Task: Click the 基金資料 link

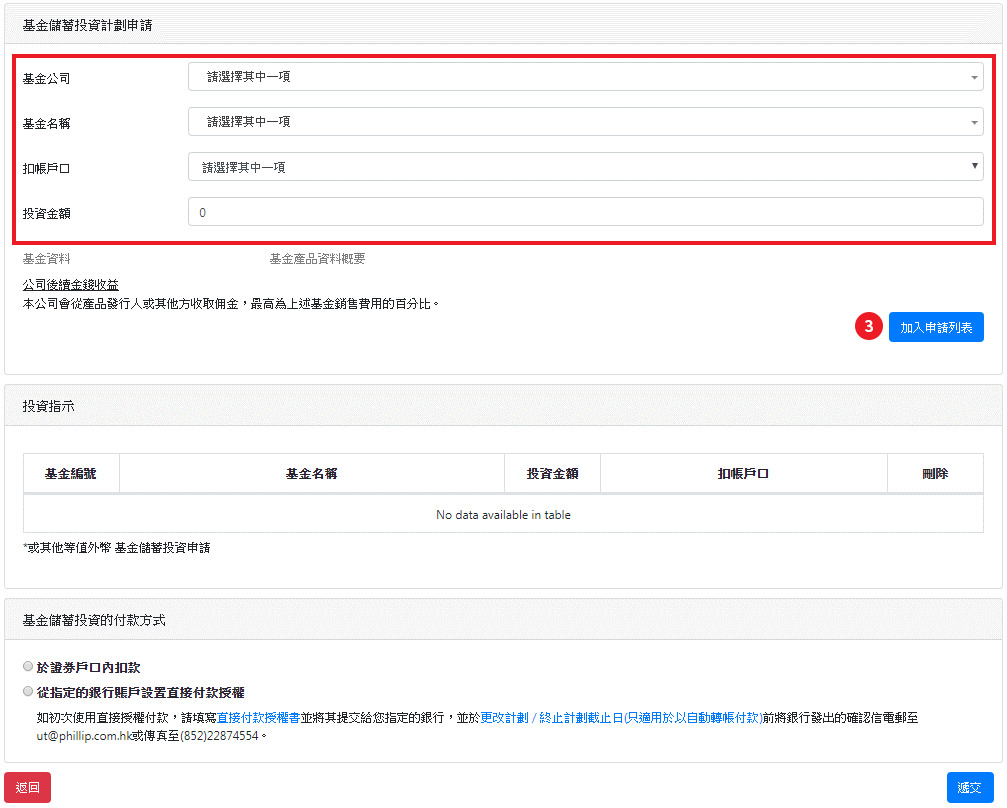Action: pos(47,259)
